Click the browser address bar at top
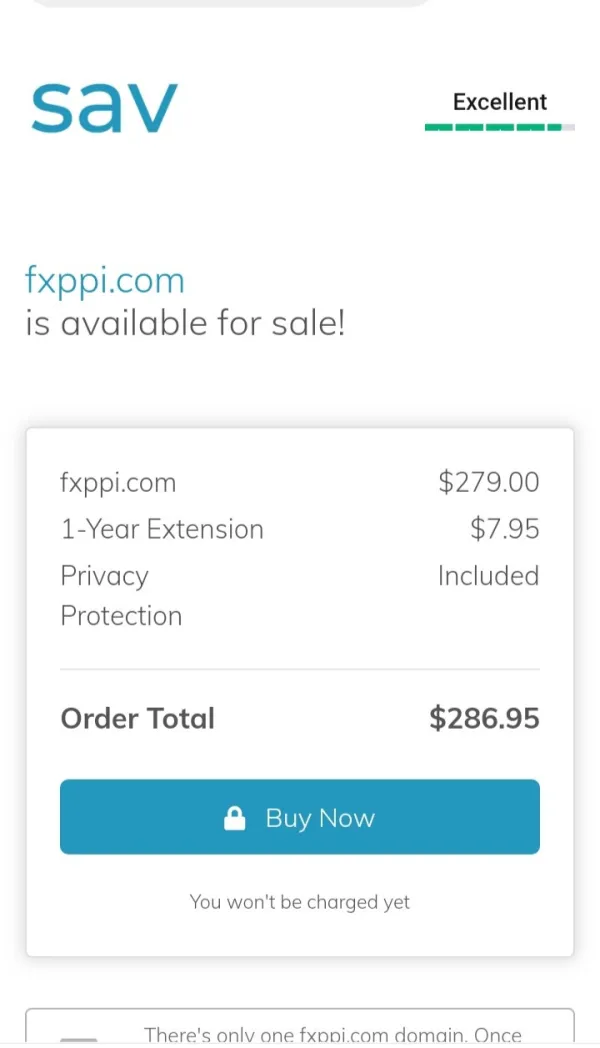 (230, 3)
